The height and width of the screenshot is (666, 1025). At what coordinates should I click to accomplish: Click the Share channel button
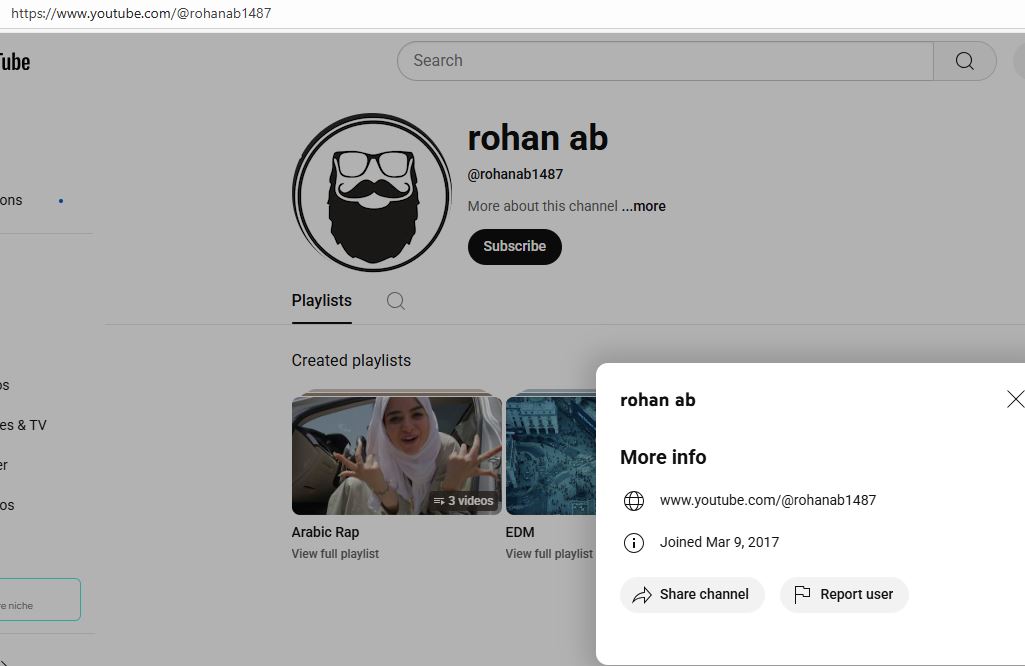point(692,594)
